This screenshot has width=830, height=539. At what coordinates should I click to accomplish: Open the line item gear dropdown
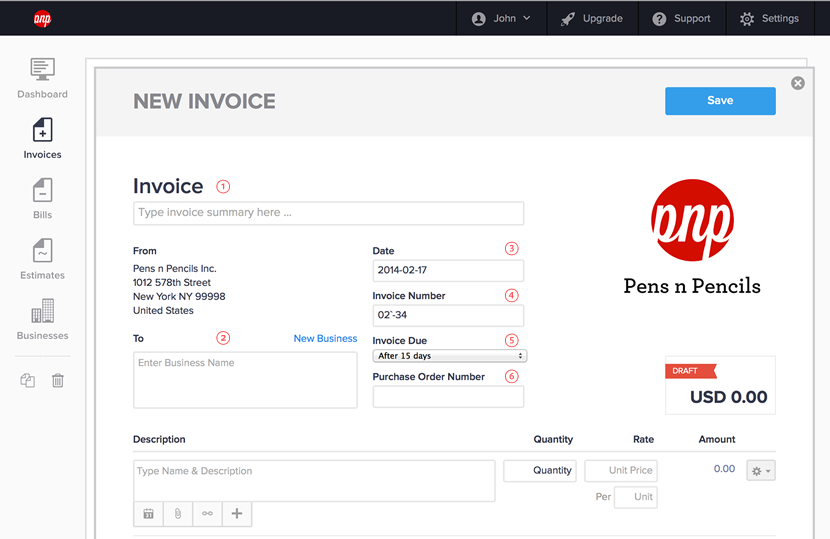[x=761, y=471]
